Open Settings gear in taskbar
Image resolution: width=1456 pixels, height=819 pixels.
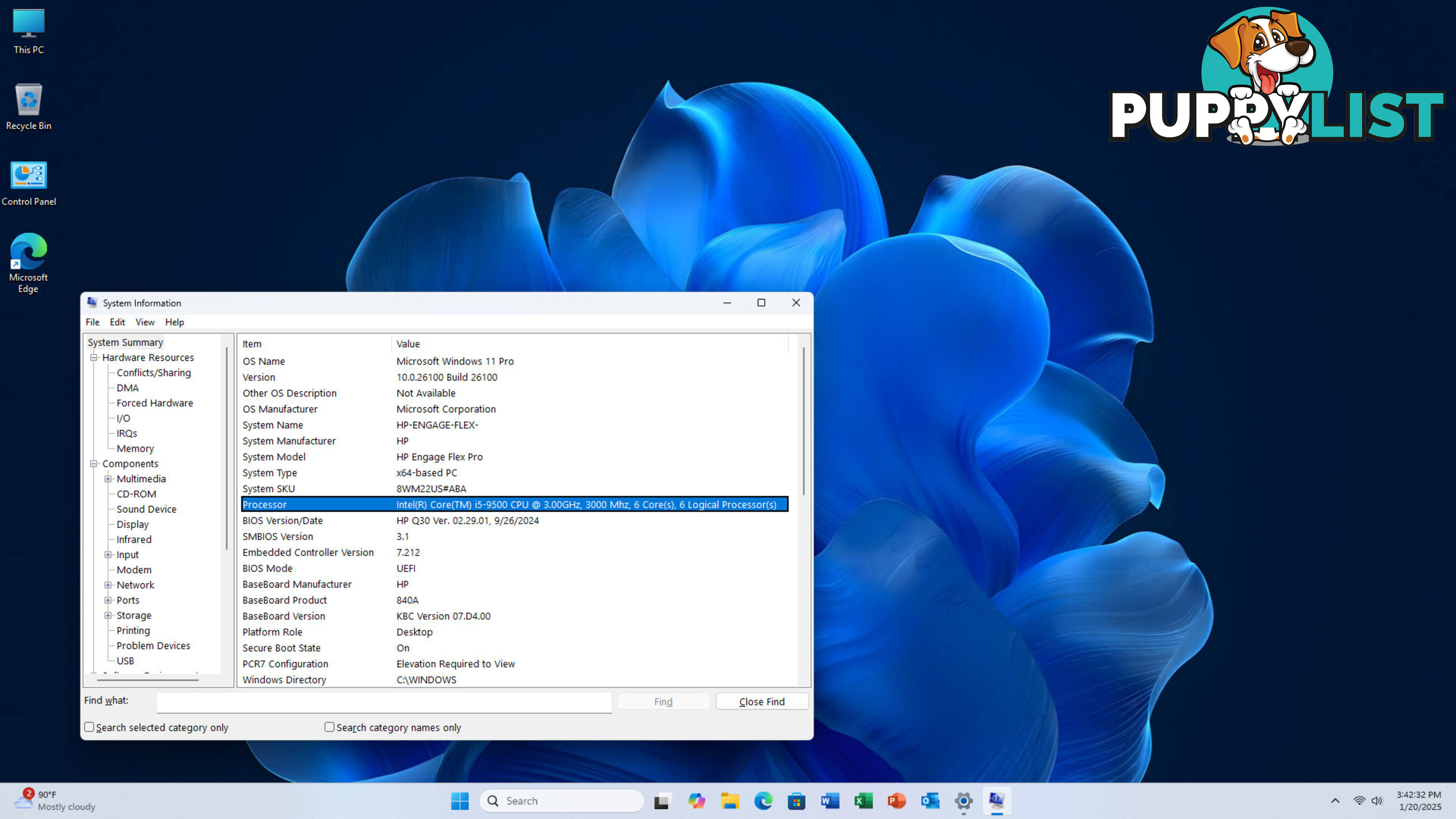click(x=963, y=800)
